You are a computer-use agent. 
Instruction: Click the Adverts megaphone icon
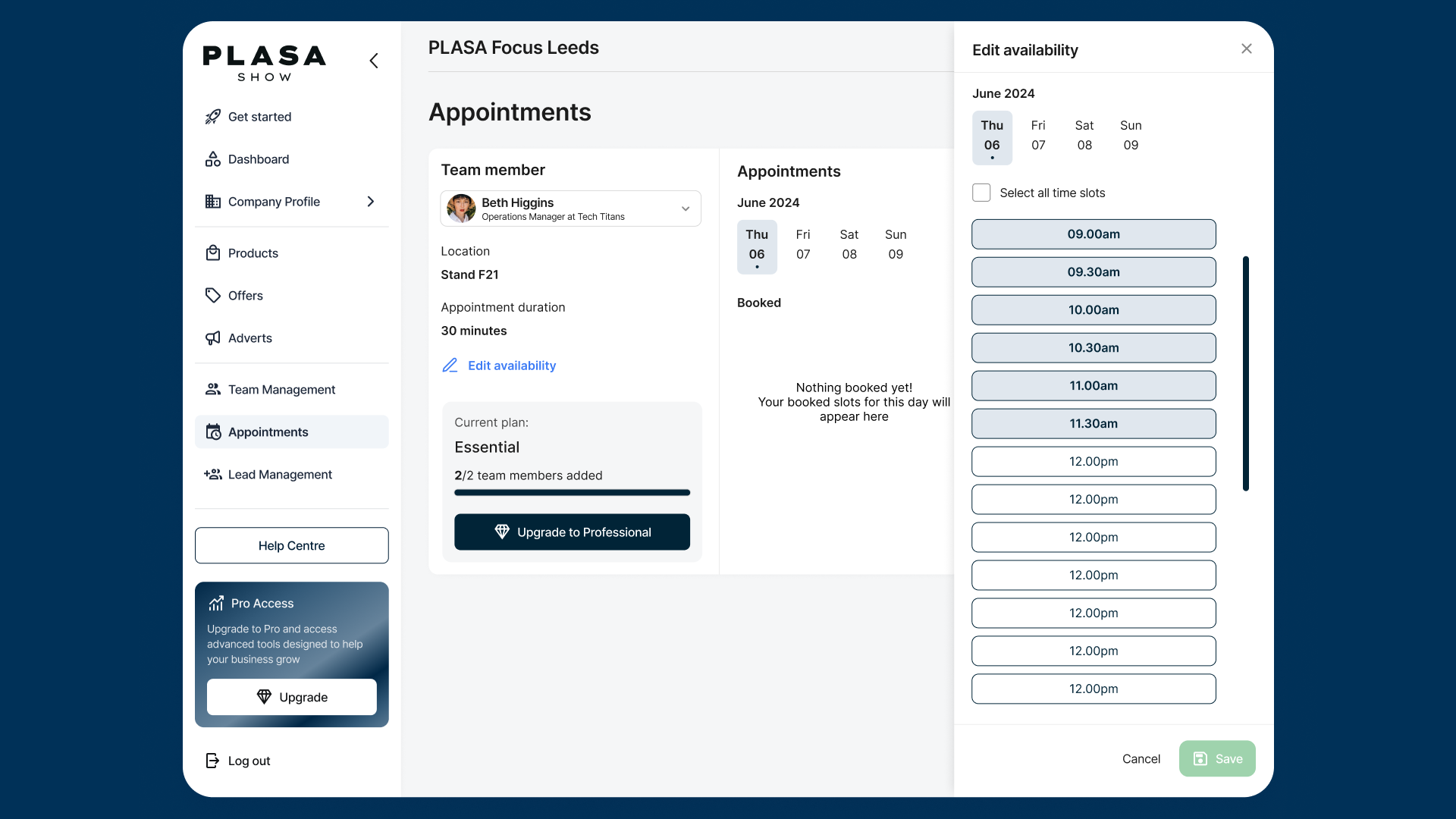(x=212, y=338)
